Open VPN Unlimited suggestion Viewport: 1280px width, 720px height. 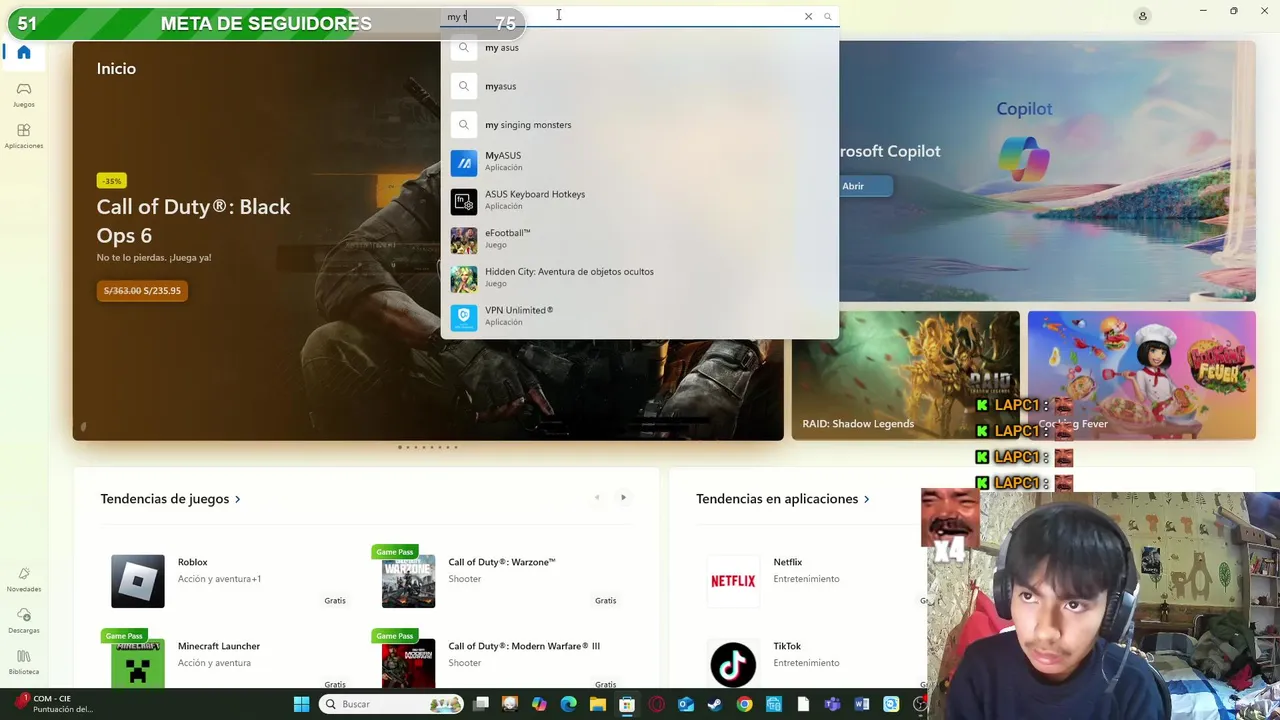[640, 317]
